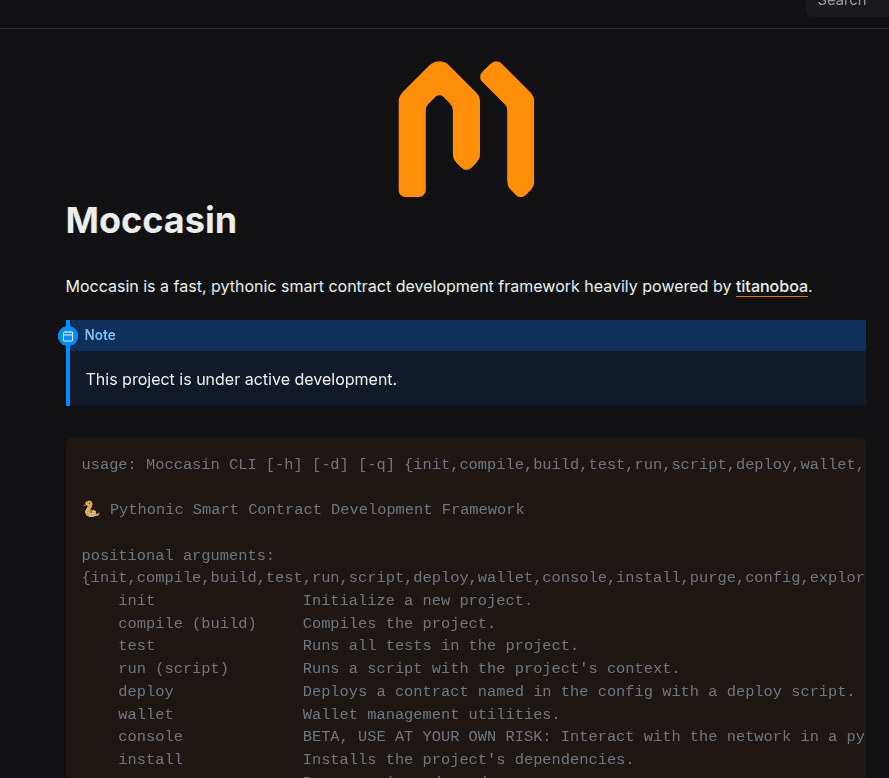Open the titanoboa link
This screenshot has width=889, height=778.
tap(771, 286)
